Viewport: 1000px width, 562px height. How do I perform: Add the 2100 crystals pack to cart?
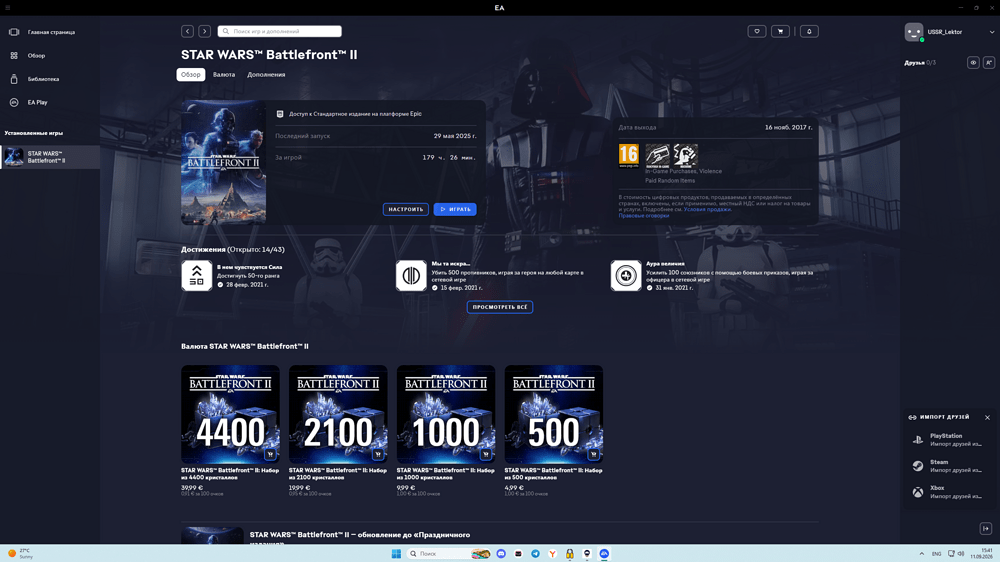tap(378, 454)
